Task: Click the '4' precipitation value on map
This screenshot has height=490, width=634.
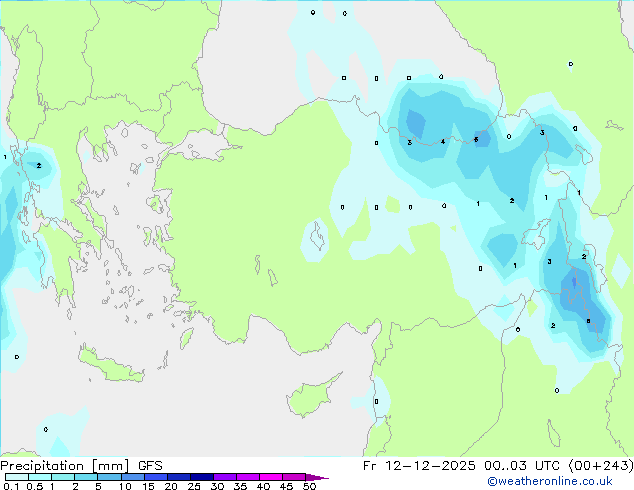Action: (x=443, y=142)
